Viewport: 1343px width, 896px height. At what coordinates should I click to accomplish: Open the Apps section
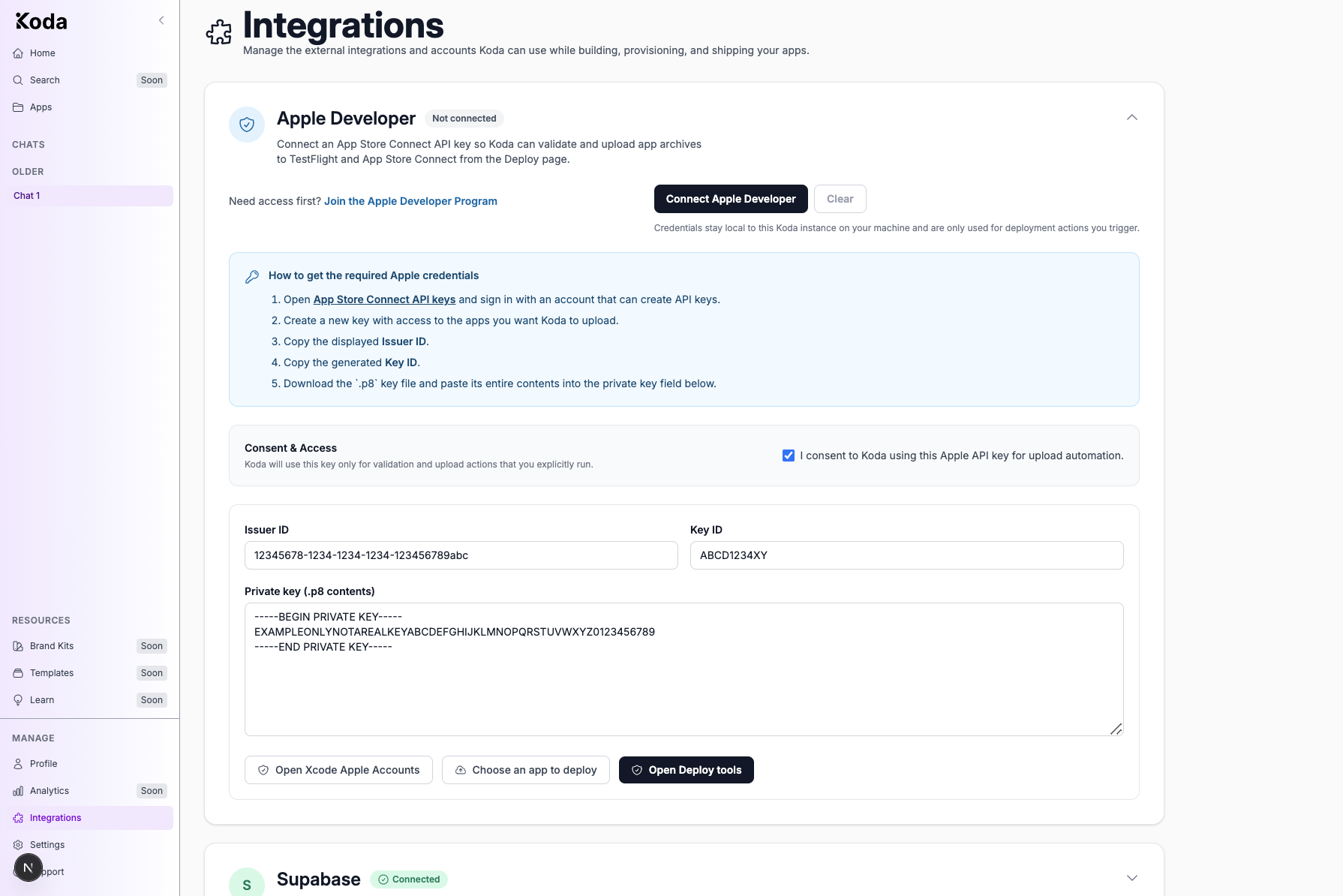point(89,107)
